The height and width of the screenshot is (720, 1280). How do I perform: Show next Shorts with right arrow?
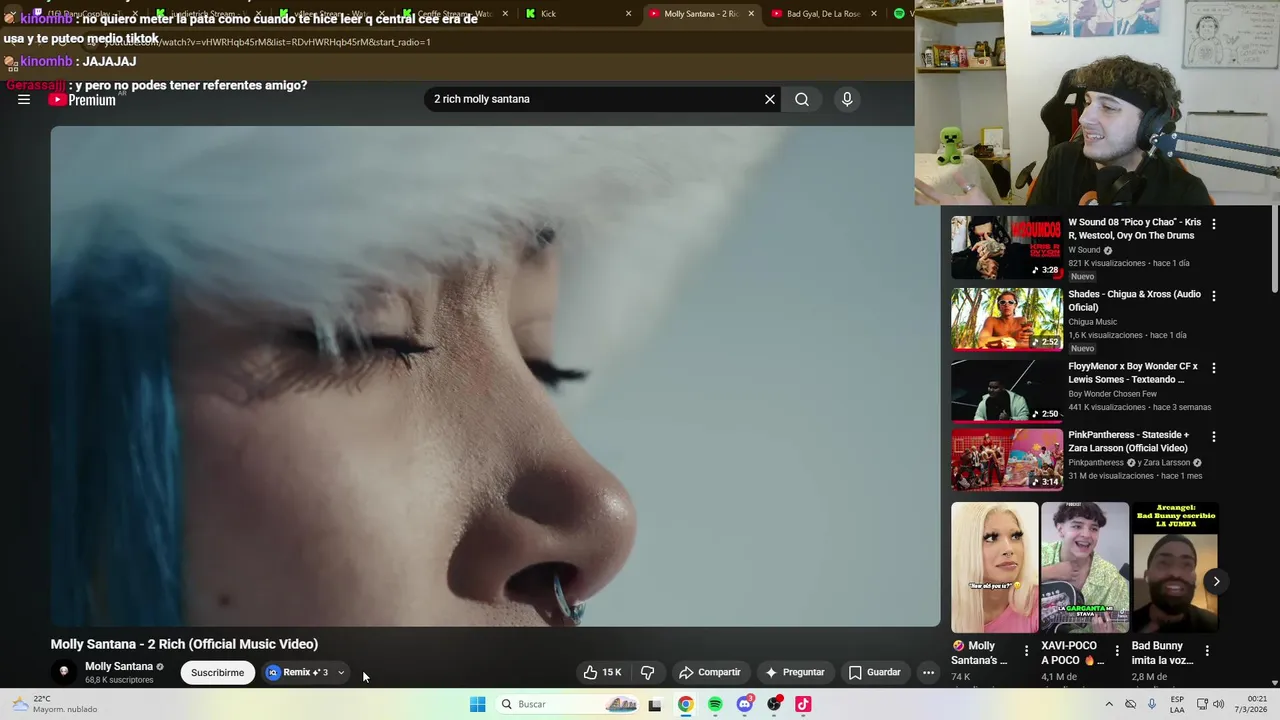[1216, 581]
